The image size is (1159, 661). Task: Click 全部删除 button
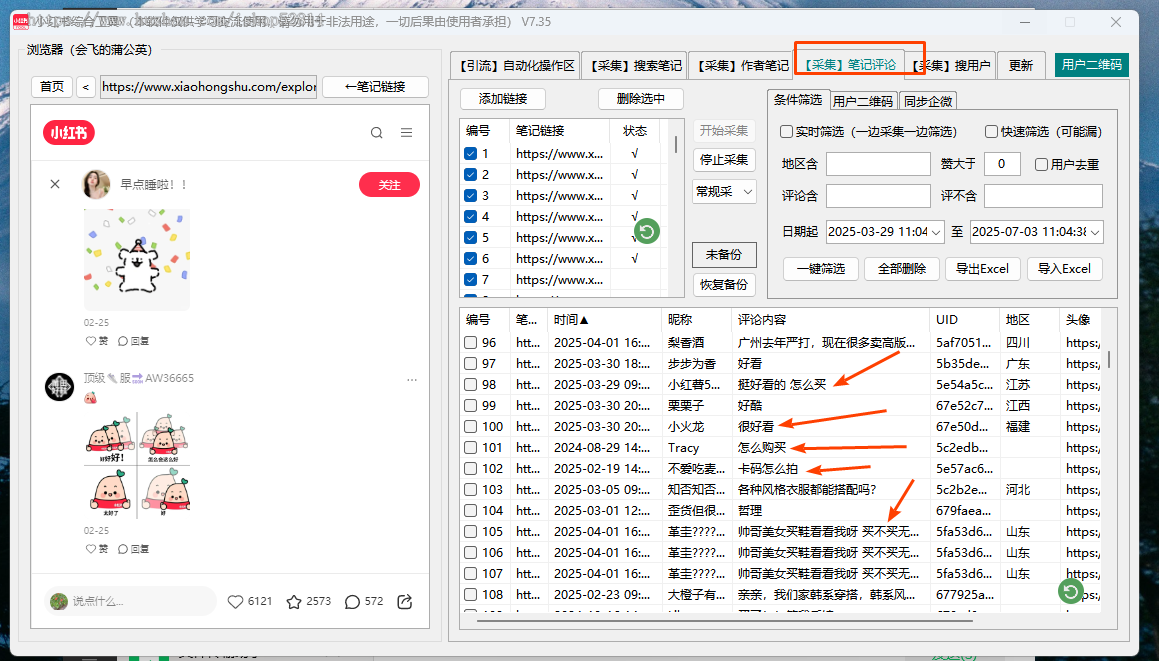[902, 268]
